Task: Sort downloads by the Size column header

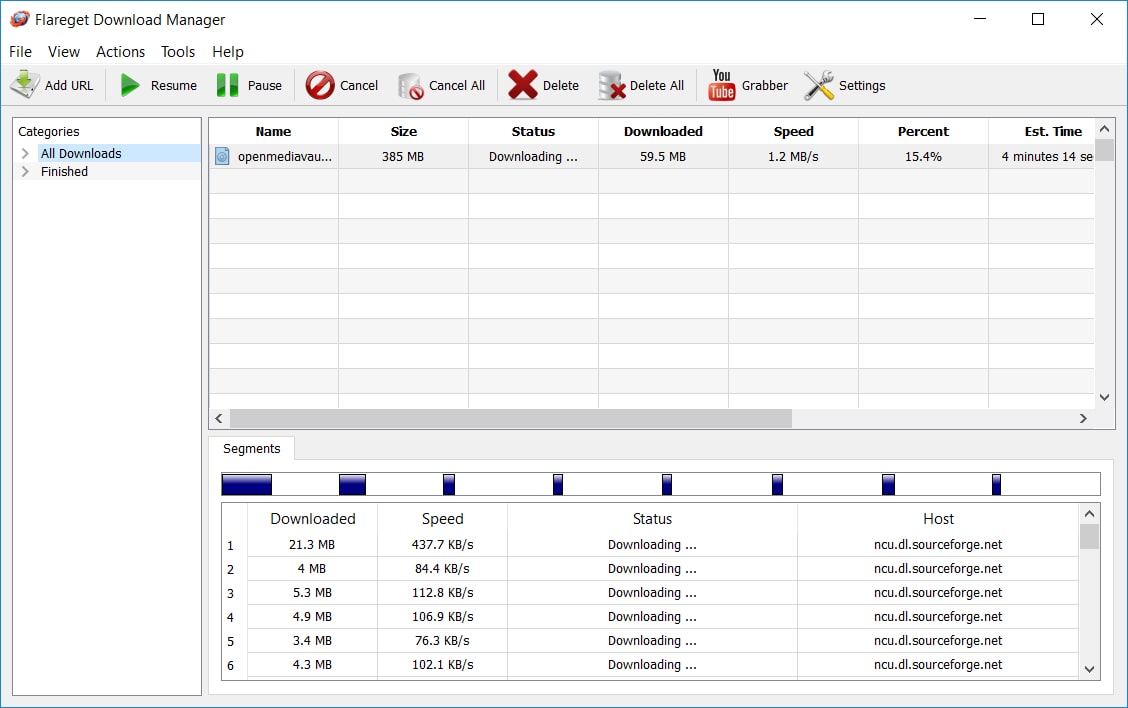Action: [404, 131]
